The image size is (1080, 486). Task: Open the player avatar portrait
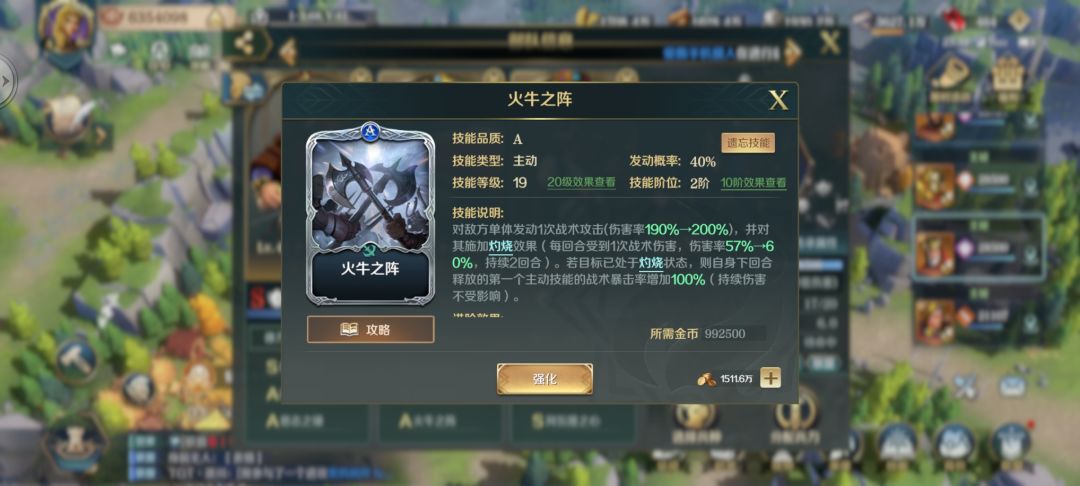[x=65, y=26]
